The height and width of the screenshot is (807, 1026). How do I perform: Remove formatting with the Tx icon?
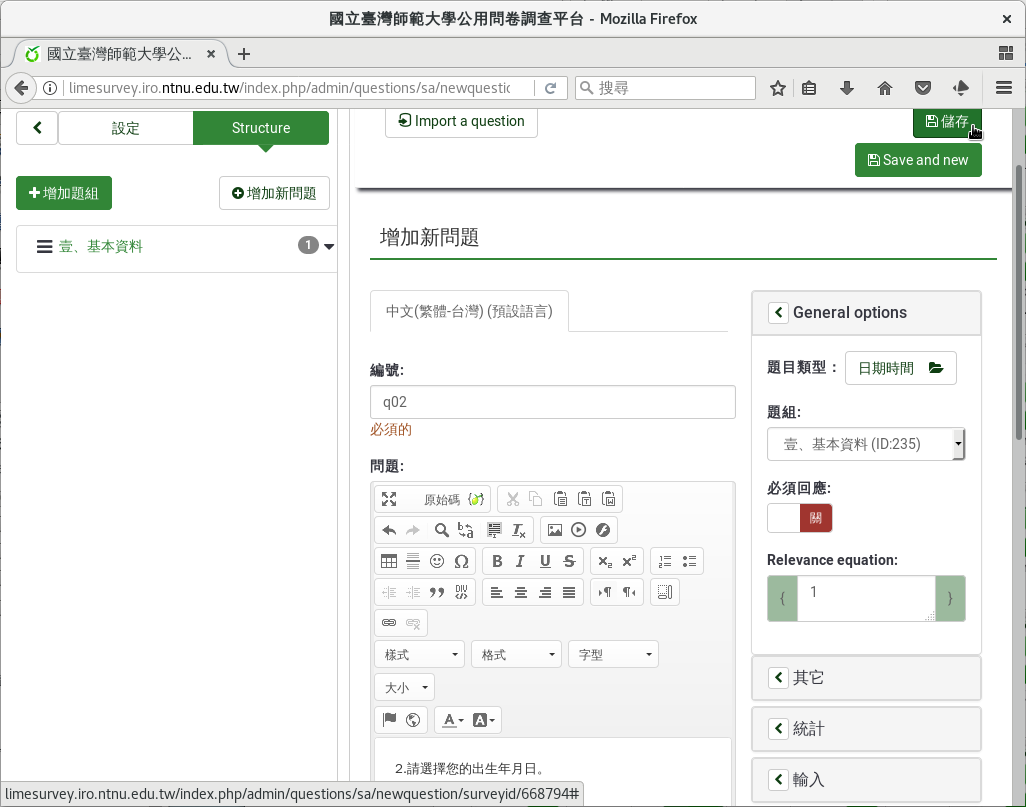[518, 530]
